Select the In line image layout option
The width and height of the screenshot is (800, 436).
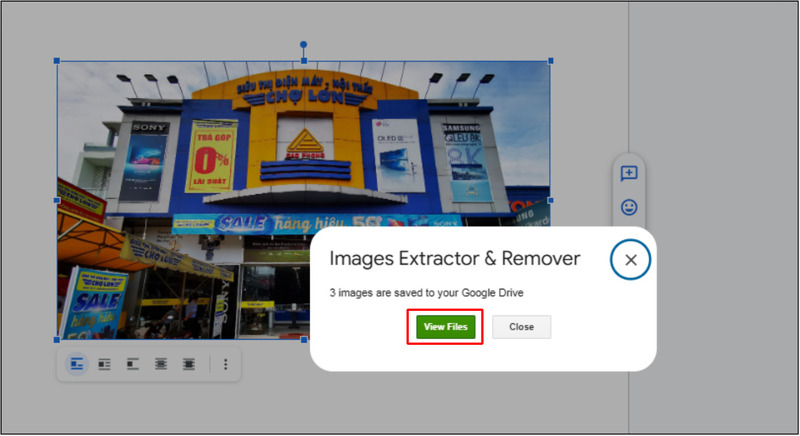(x=77, y=365)
